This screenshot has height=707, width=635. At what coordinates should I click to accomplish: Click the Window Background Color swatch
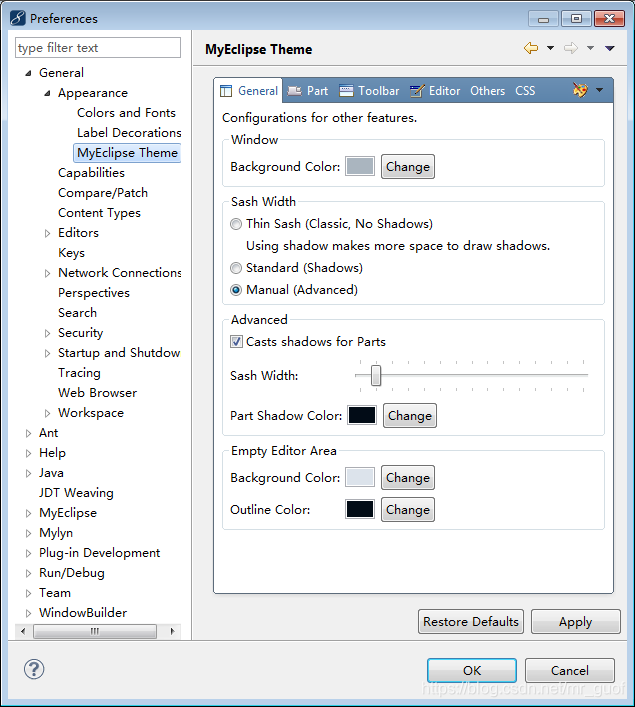coord(360,166)
